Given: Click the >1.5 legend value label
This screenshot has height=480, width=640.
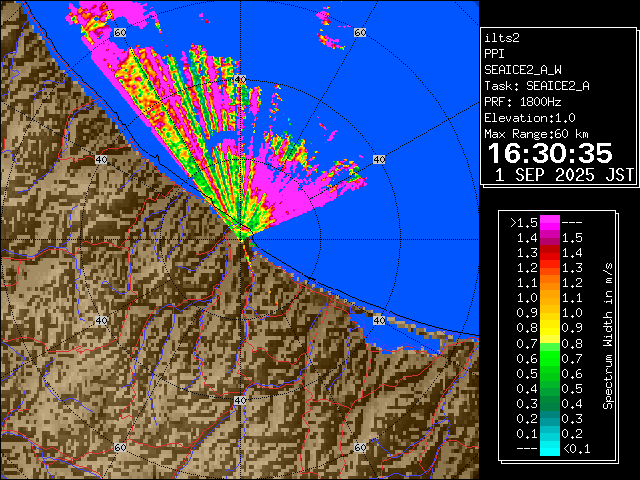Looking at the screenshot, I should click(x=524, y=222).
